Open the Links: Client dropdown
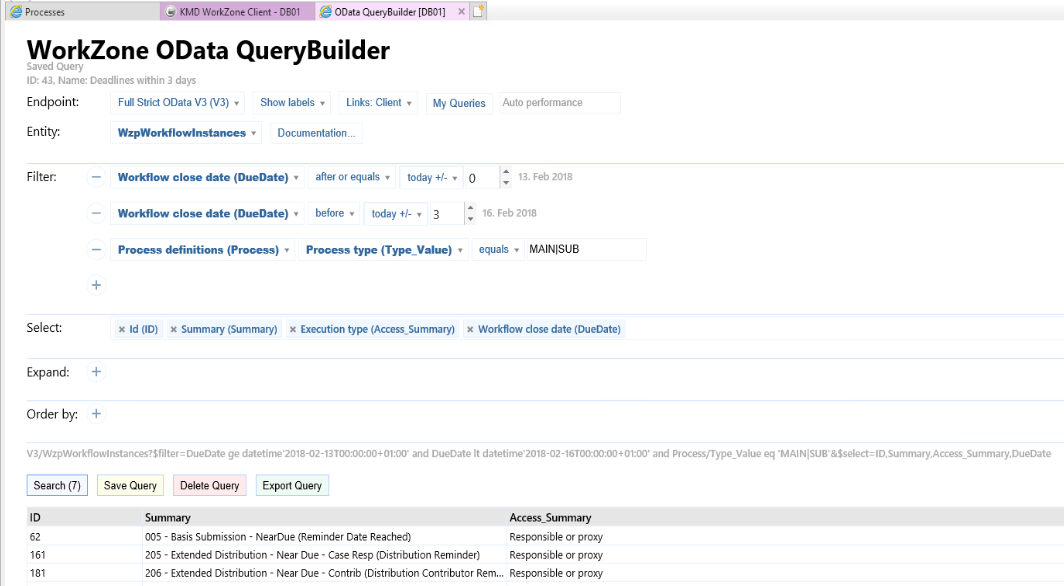This screenshot has height=586, width=1064. [x=379, y=102]
